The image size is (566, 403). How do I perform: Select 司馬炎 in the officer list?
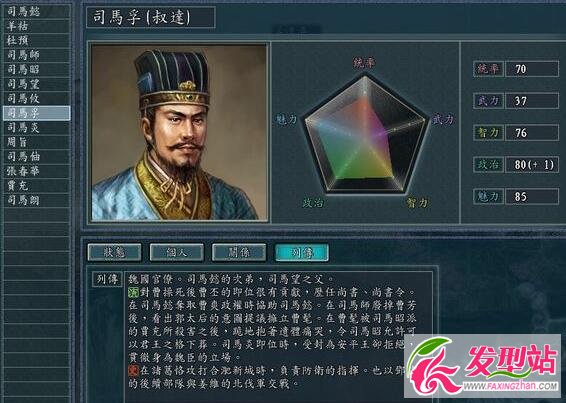pos(37,127)
